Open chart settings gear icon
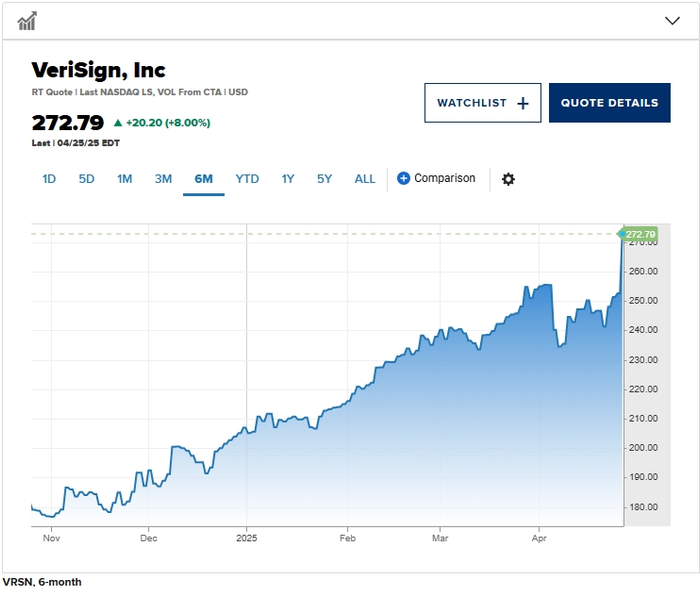This screenshot has width=700, height=596. (x=508, y=179)
